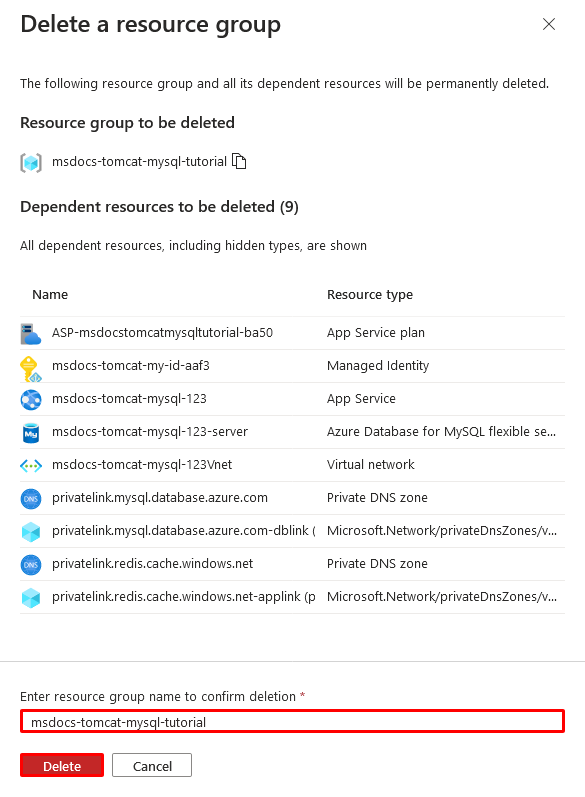
Task: Click the resource group cube icon
Action: (x=30, y=163)
